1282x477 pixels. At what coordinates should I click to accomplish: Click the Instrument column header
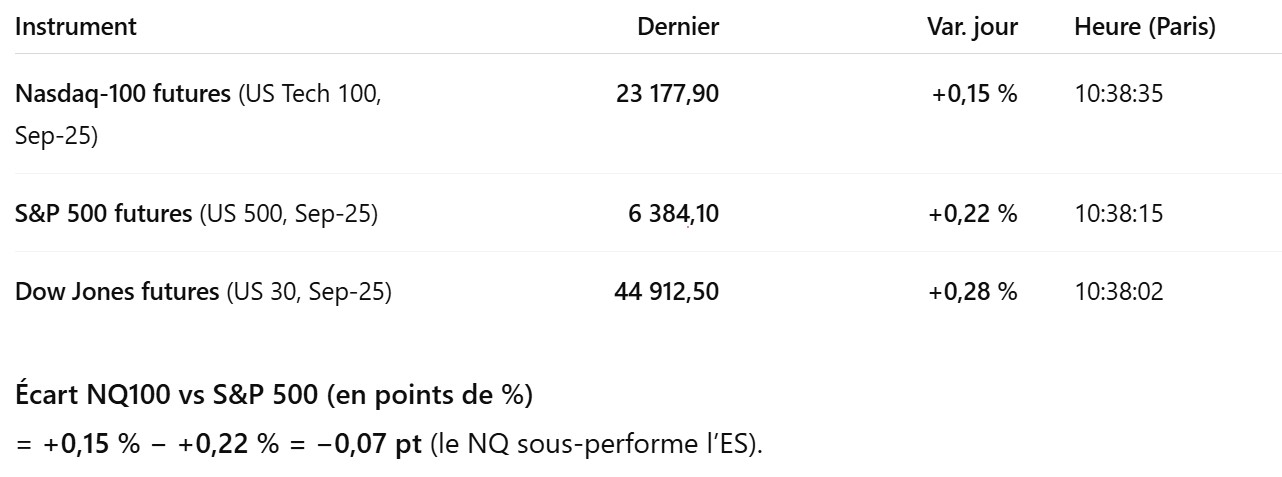click(76, 27)
